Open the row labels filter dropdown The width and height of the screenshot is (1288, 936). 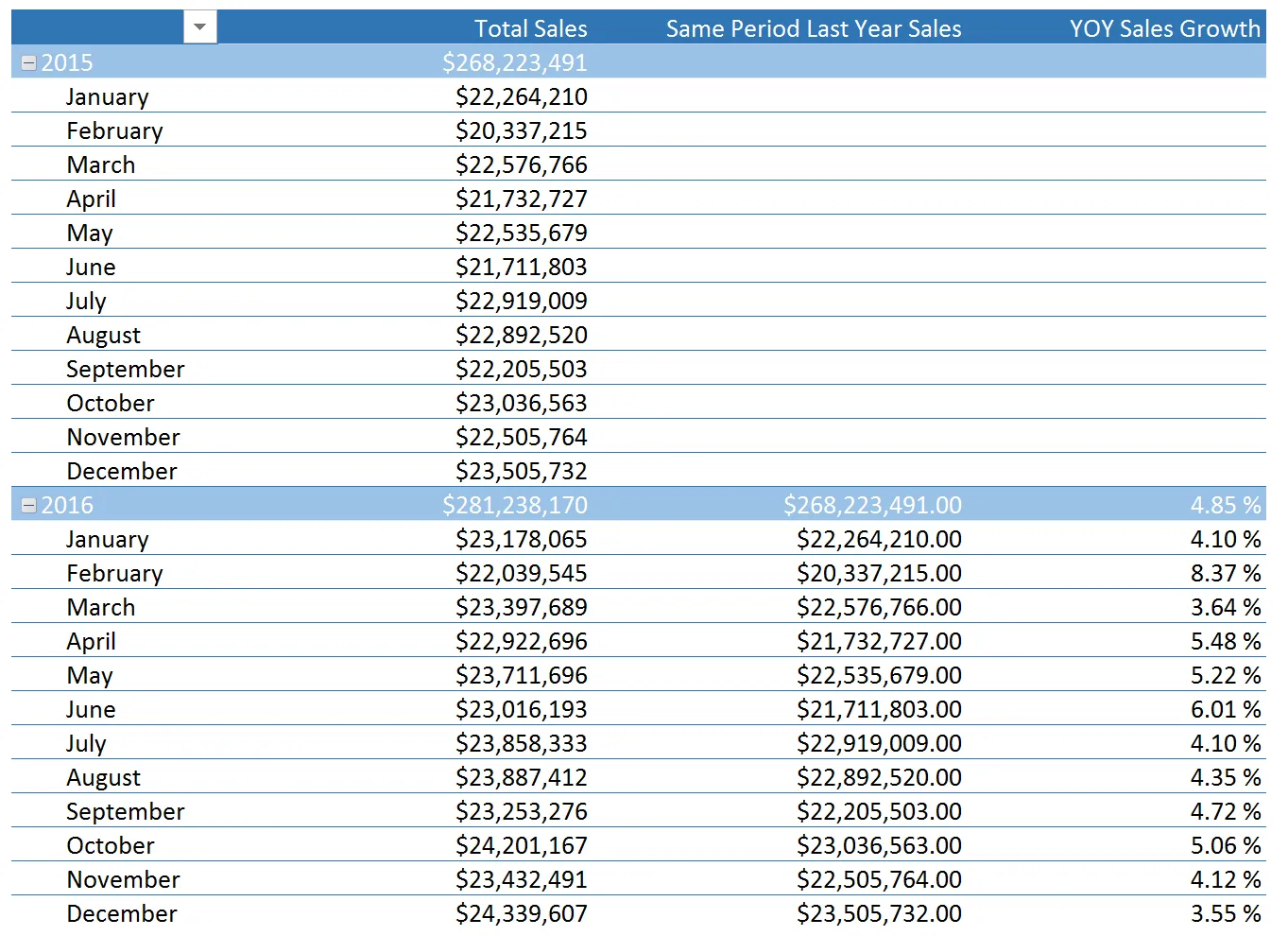200,27
